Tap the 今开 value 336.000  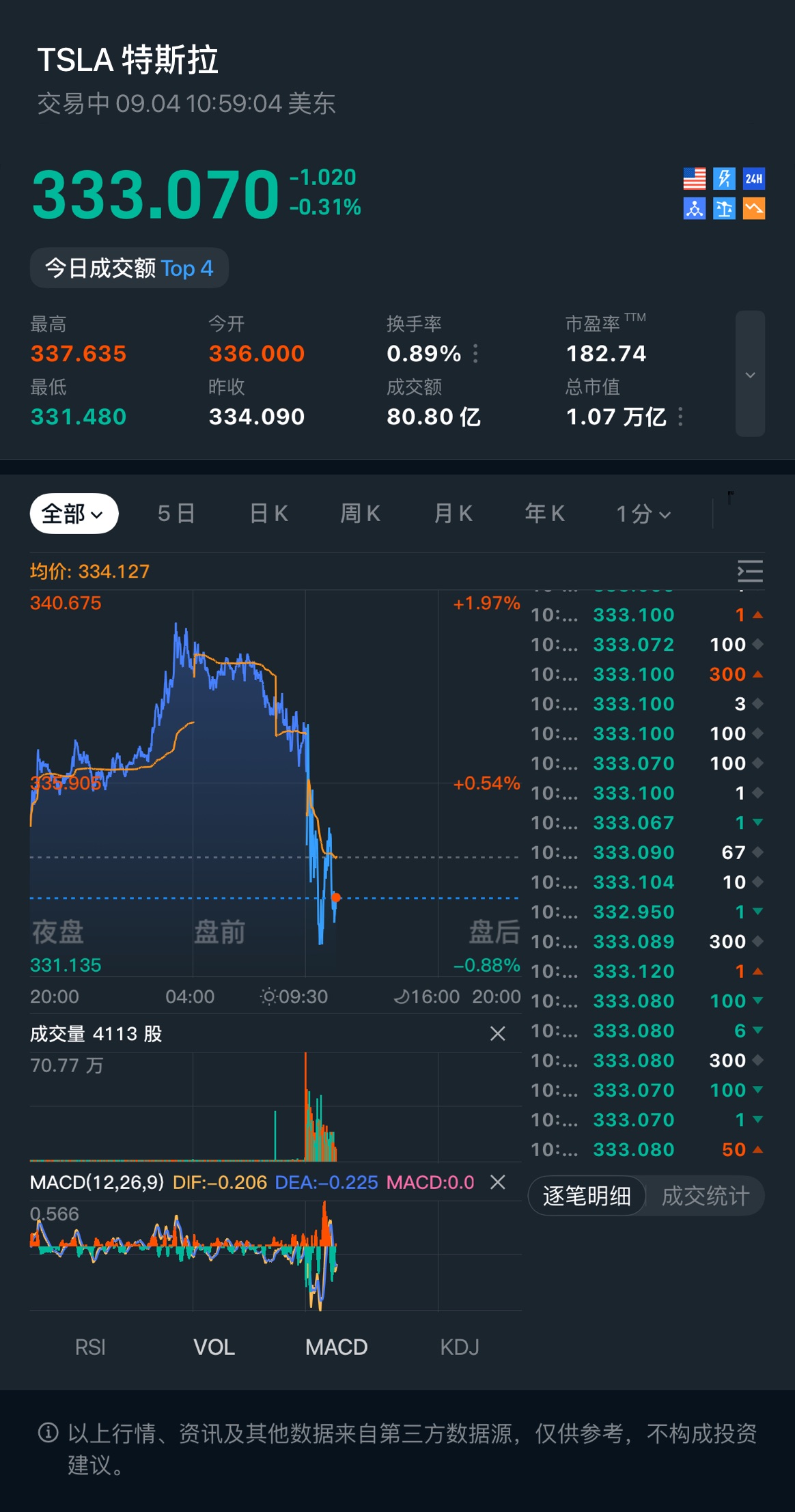click(257, 354)
